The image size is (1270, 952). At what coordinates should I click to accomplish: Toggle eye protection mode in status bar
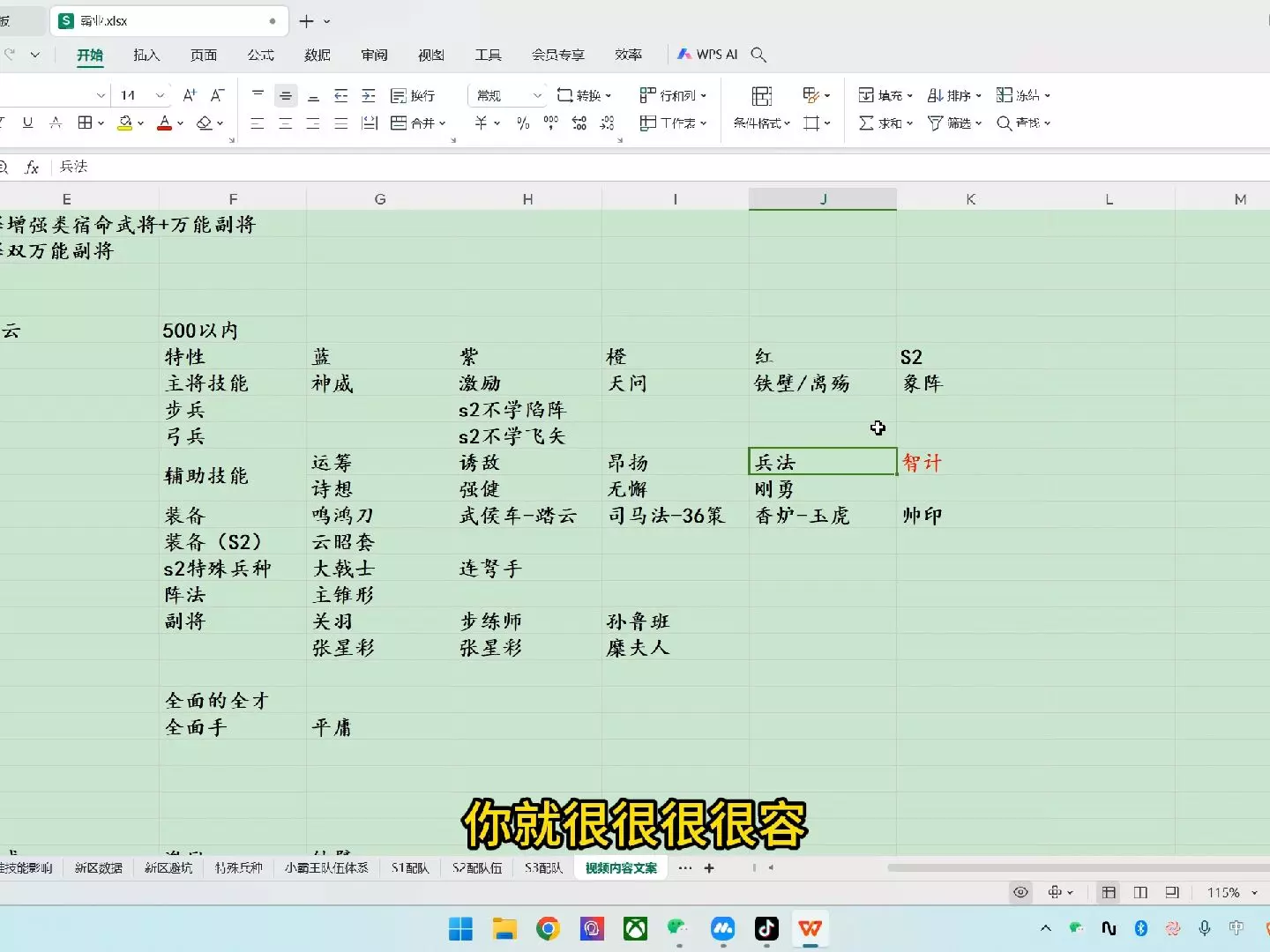point(1020,893)
